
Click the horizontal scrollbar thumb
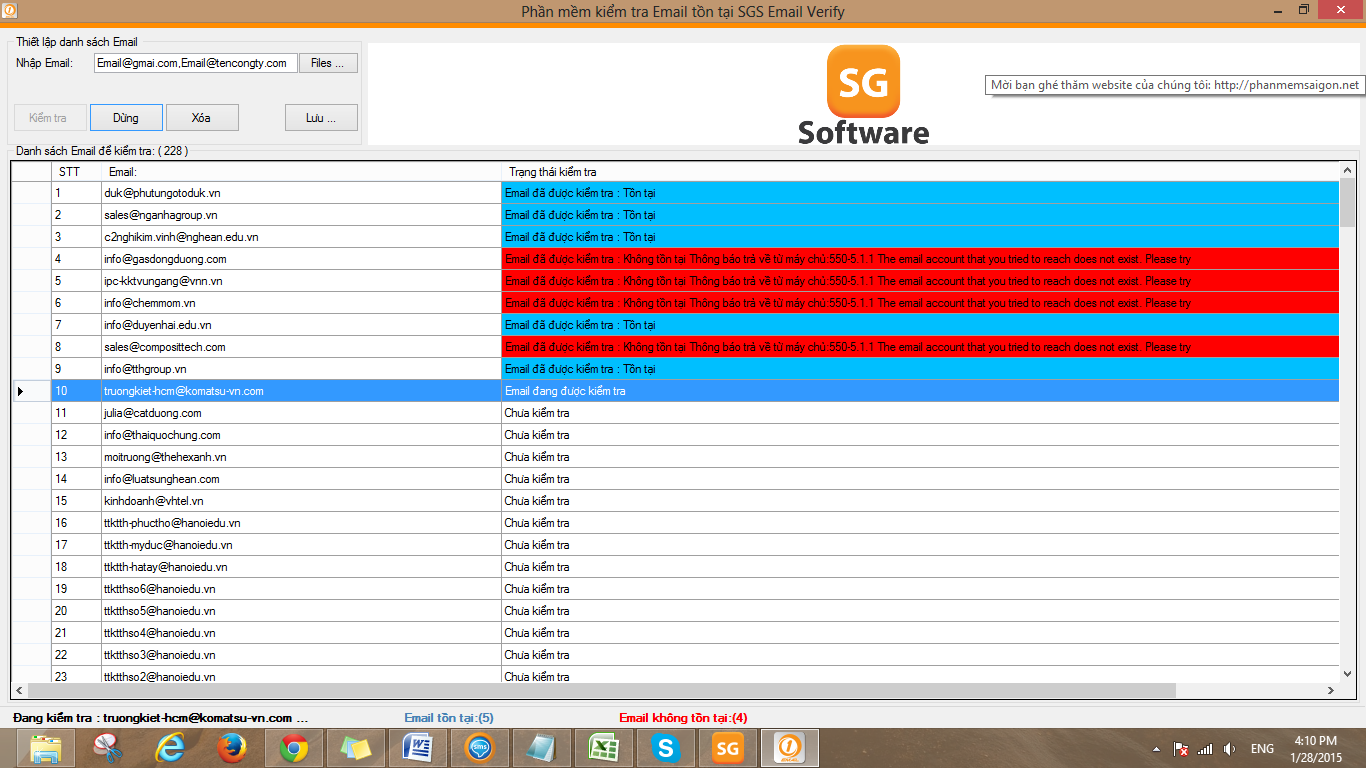tap(603, 691)
